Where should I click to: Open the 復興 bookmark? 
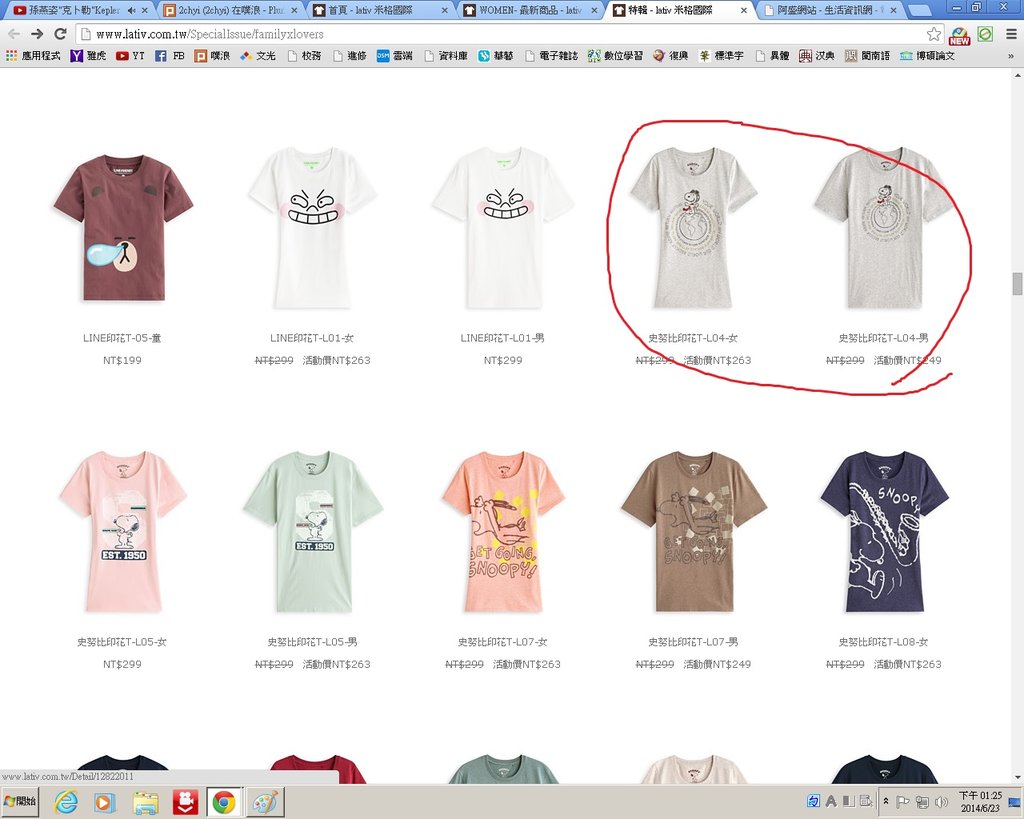pos(671,56)
